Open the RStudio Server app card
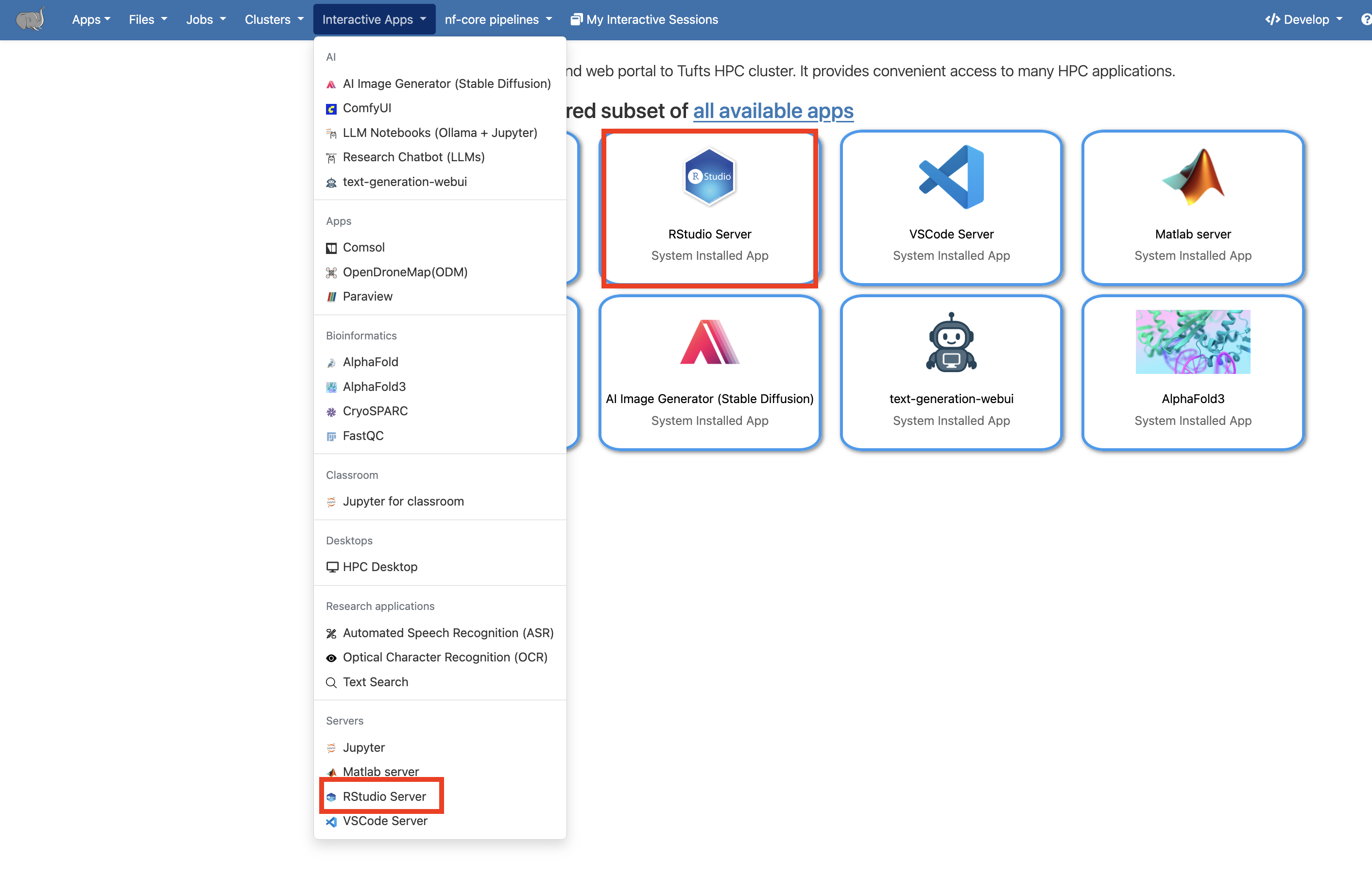Screen dimensions: 1372x878 [x=709, y=209]
